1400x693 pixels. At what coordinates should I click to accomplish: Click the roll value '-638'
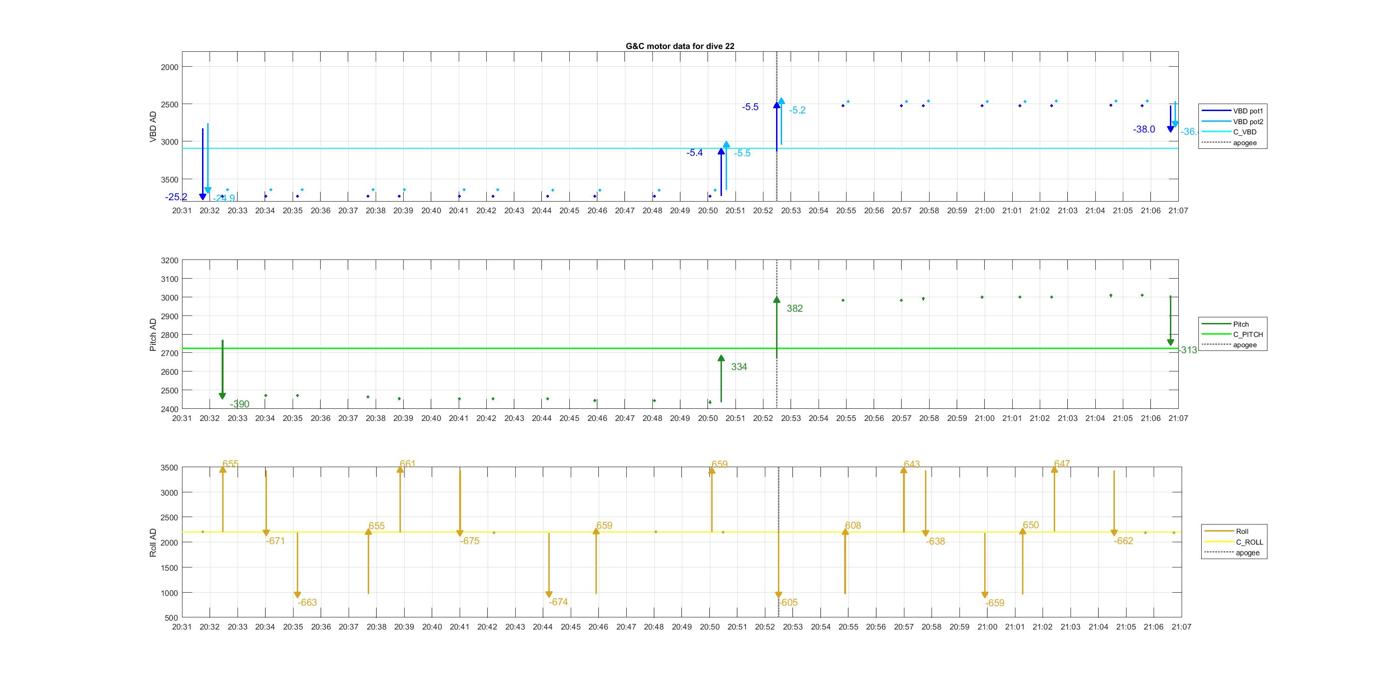pyautogui.click(x=935, y=541)
